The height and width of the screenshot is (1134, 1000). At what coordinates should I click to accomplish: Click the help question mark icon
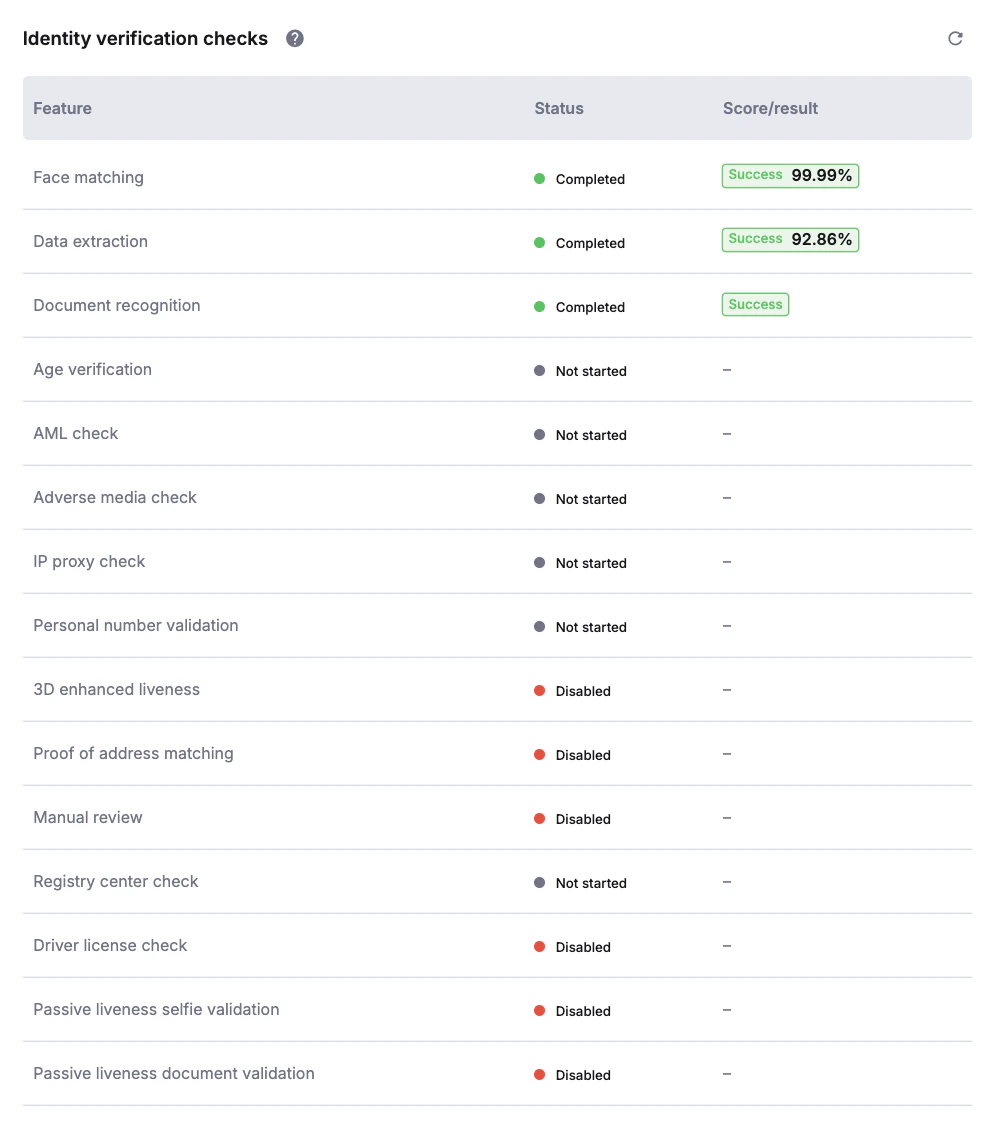[x=295, y=39]
